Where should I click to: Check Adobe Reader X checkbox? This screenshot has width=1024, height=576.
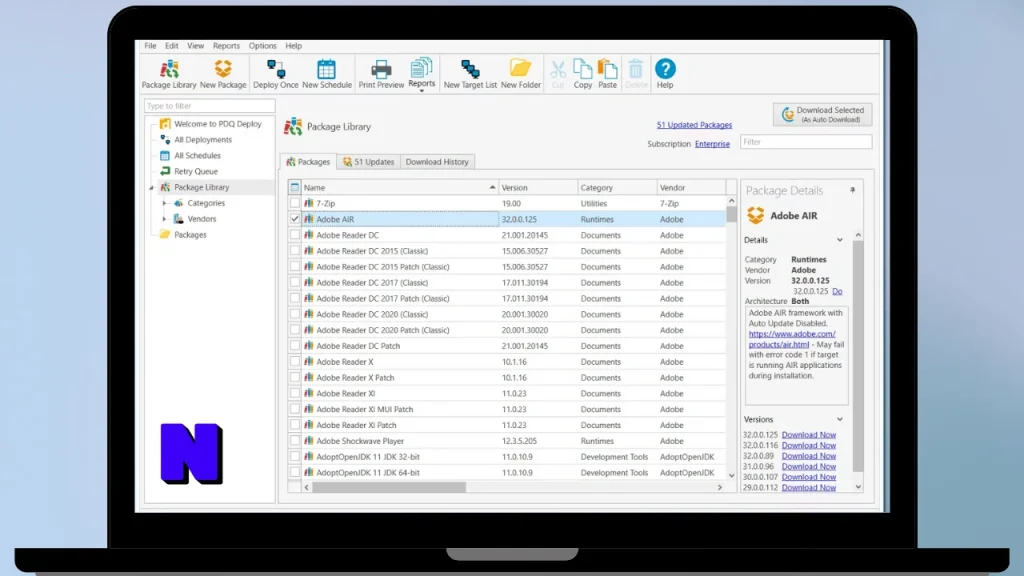point(295,361)
